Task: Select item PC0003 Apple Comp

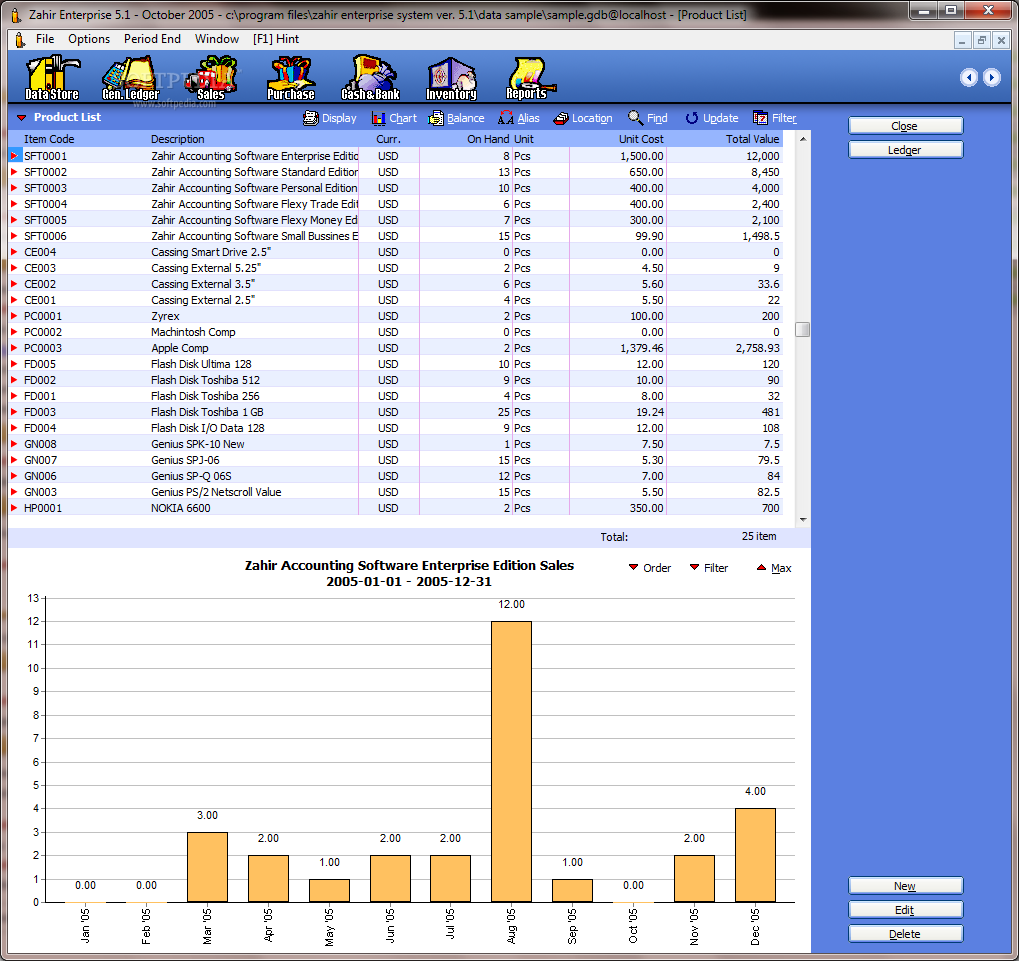Action: [x=395, y=348]
